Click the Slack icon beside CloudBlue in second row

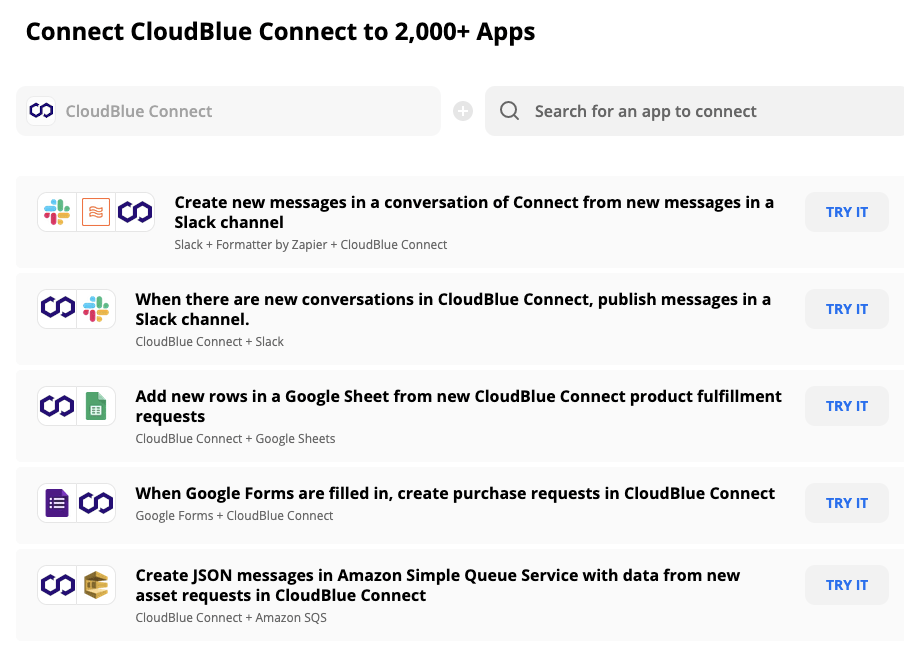click(96, 309)
